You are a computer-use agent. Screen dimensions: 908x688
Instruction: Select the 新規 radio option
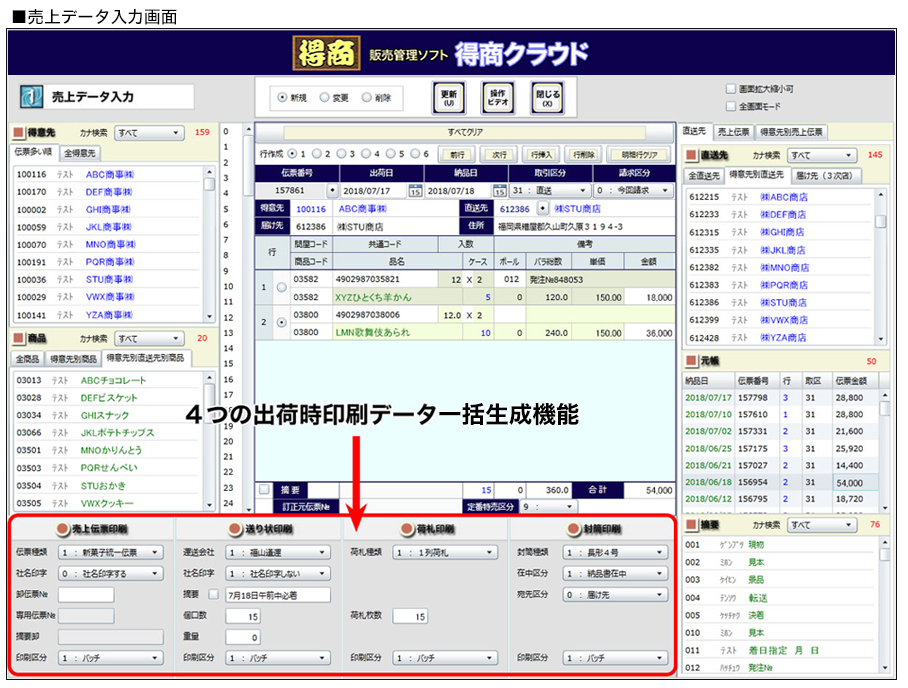[282, 97]
